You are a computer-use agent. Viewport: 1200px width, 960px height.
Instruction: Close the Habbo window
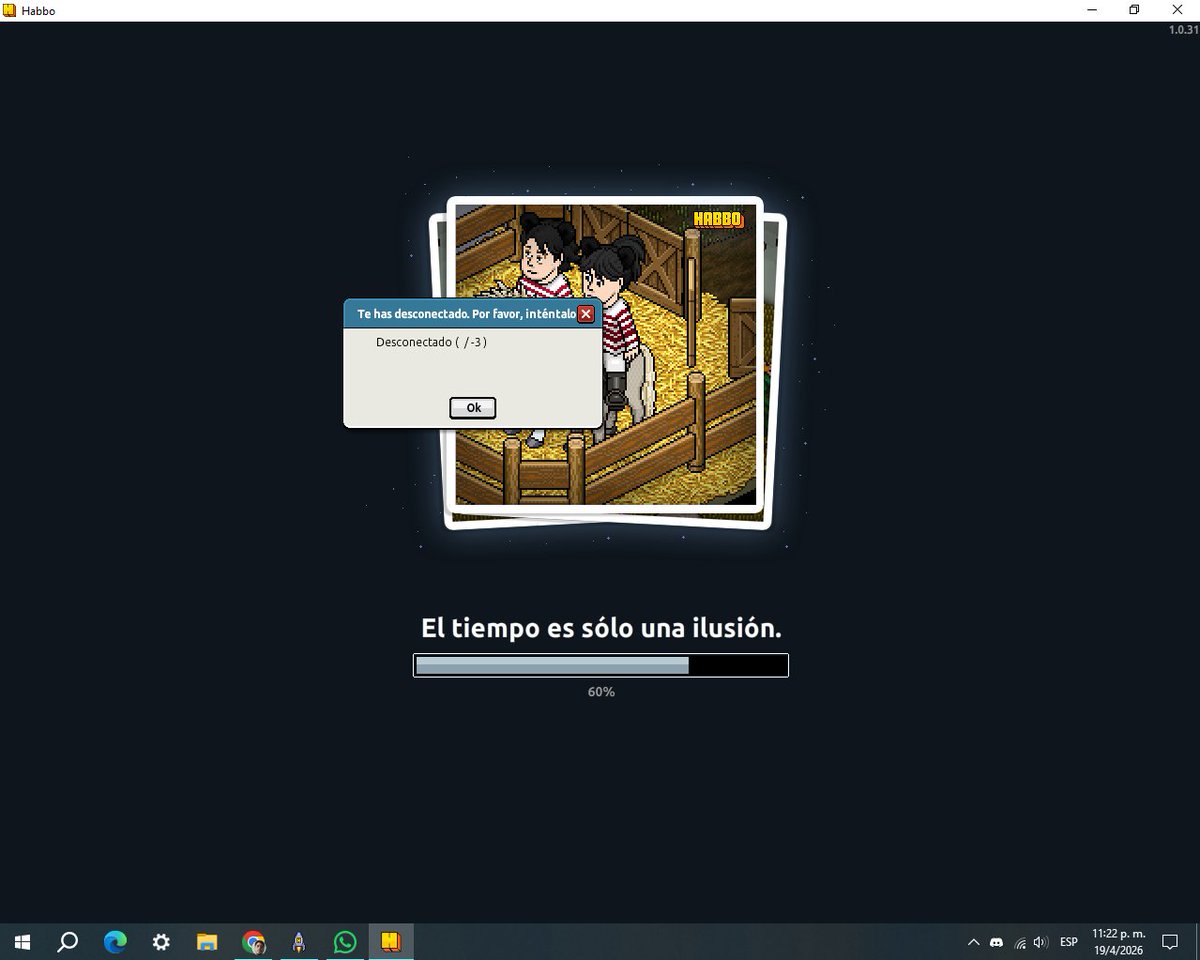[1178, 10]
